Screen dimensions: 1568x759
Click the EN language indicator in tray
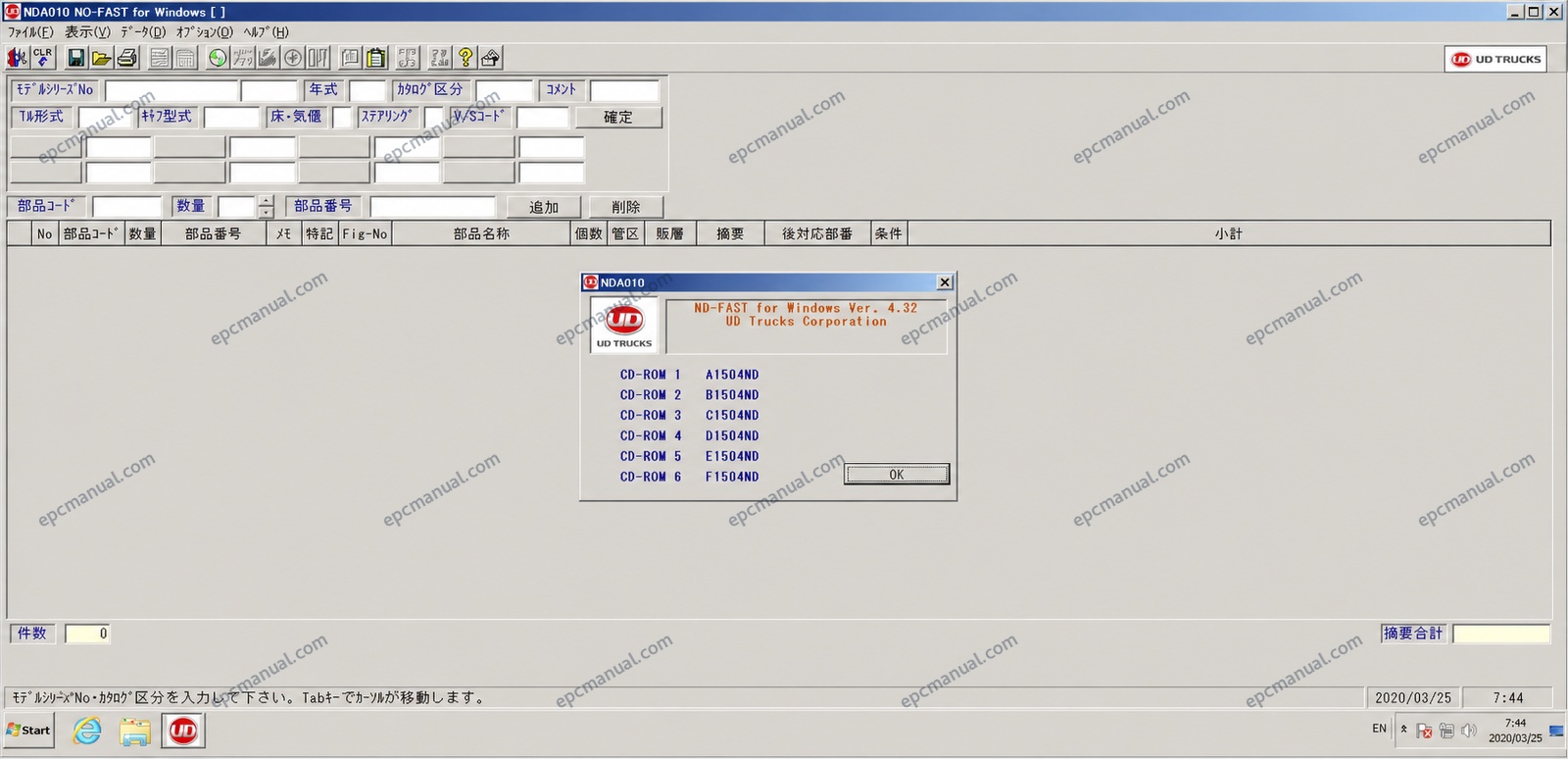click(x=1380, y=729)
